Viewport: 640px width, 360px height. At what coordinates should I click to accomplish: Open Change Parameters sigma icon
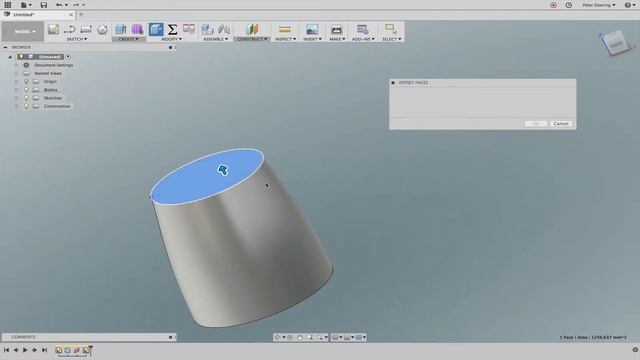click(x=173, y=29)
